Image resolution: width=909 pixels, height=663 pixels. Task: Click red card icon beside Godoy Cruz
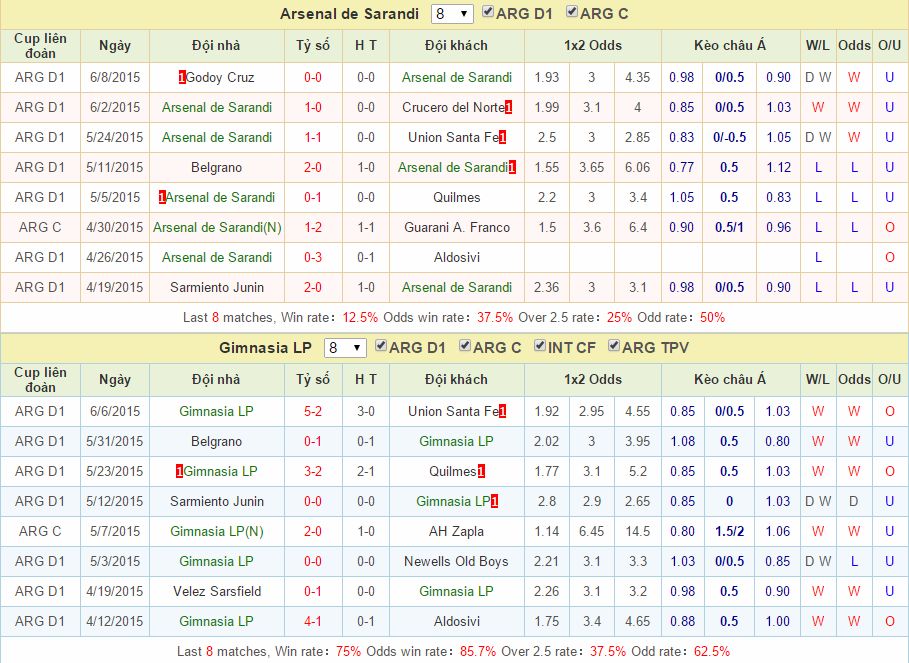(x=182, y=78)
